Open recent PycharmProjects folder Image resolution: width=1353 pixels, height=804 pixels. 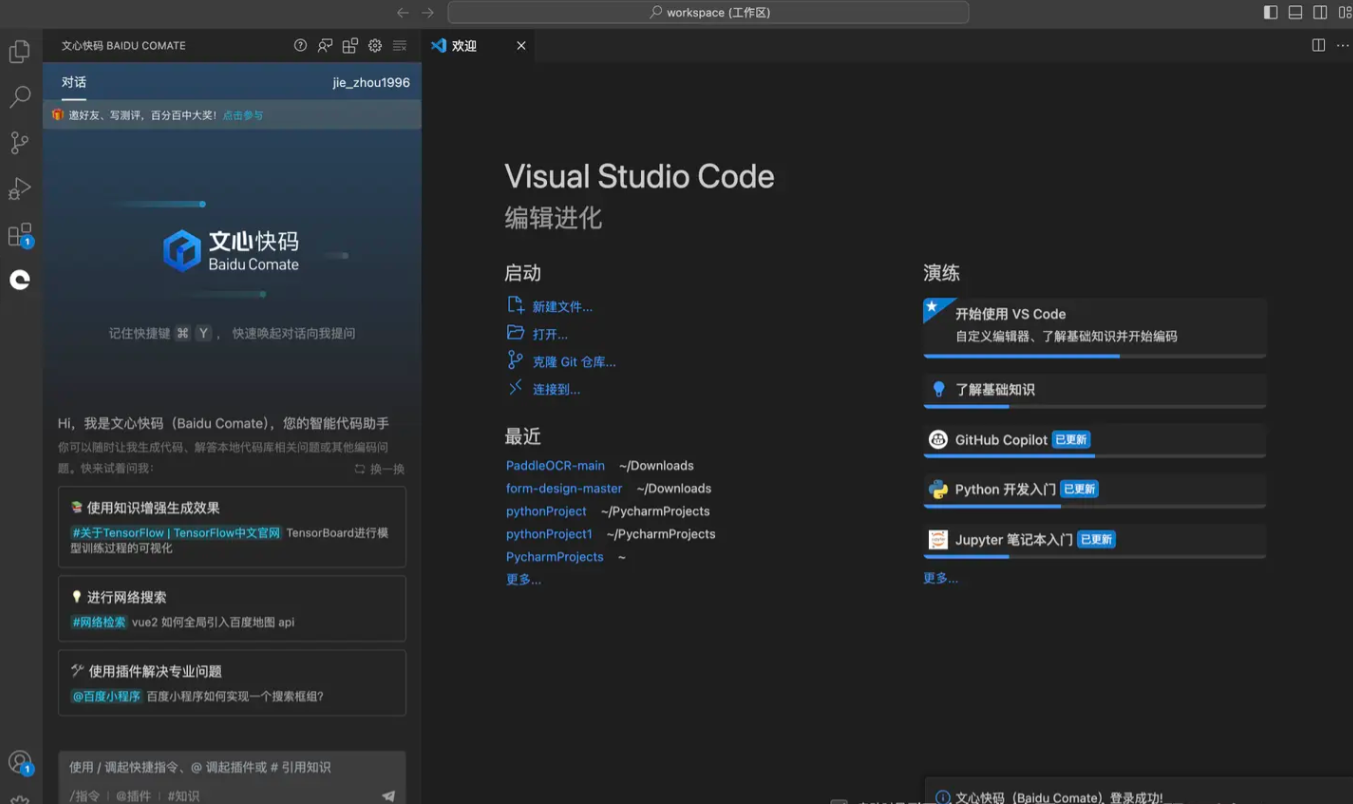coord(555,557)
